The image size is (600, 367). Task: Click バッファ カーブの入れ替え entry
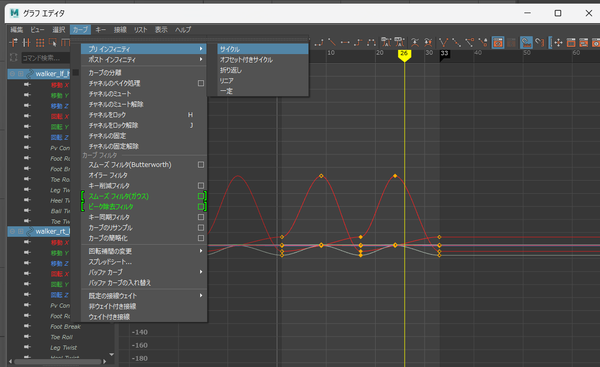tap(144, 283)
